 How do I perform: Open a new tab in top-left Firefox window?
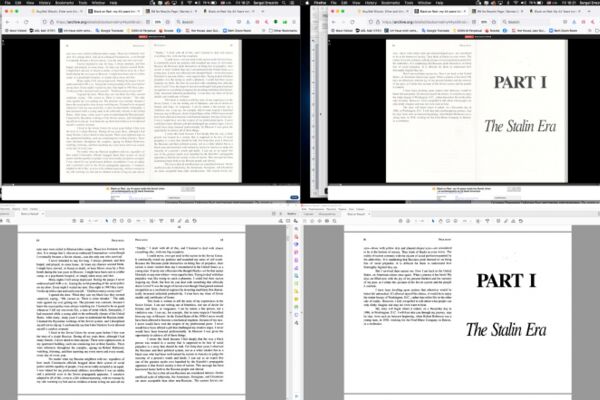pyautogui.click(x=262, y=11)
